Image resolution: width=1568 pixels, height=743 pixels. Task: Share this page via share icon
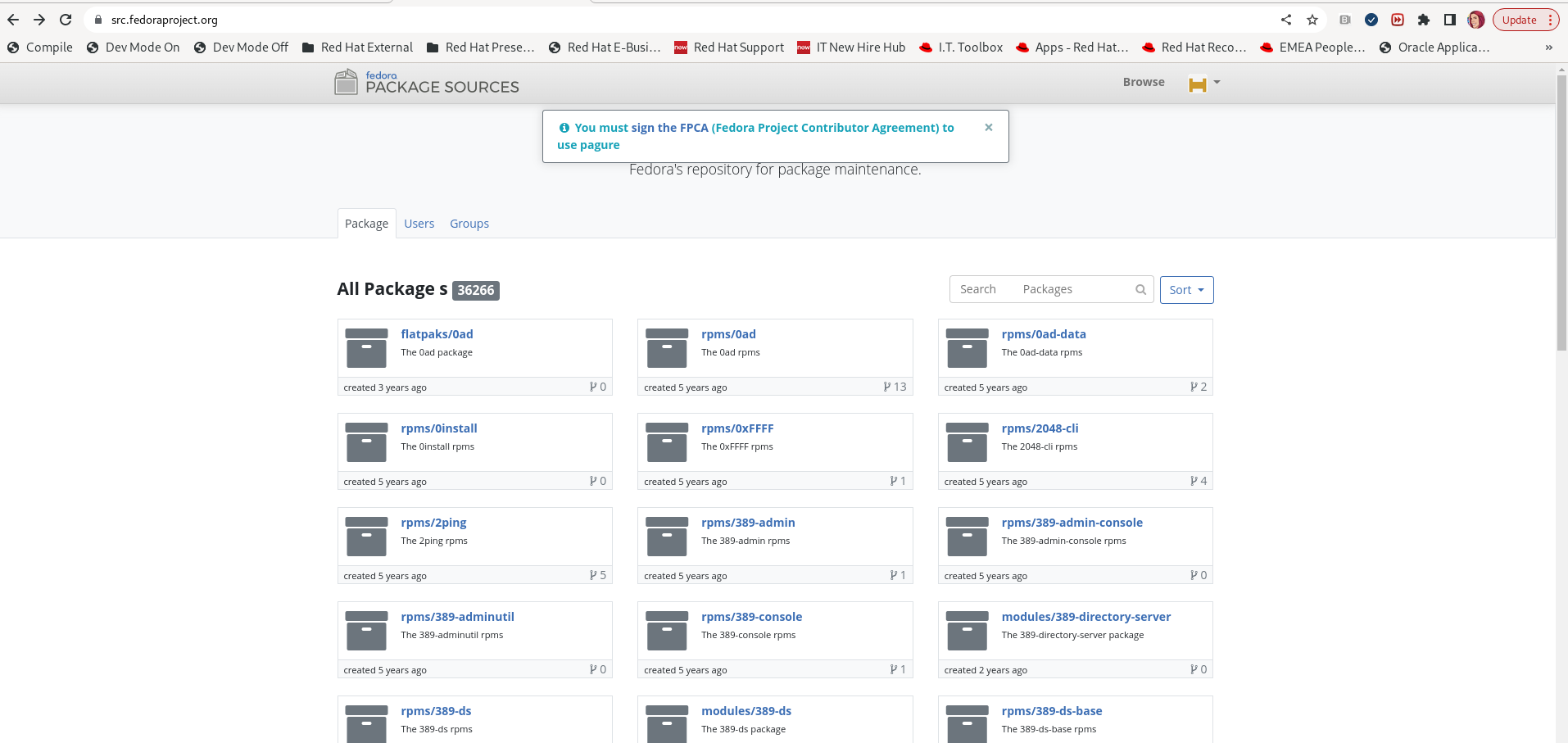click(1286, 20)
